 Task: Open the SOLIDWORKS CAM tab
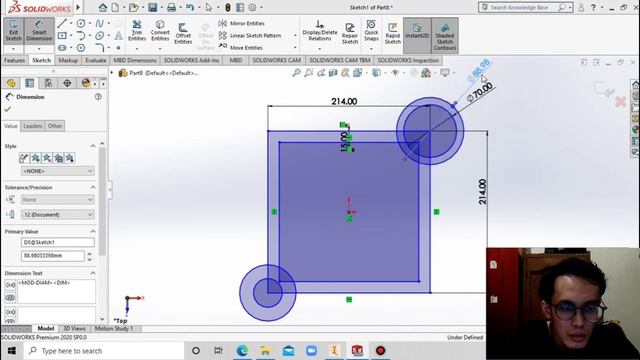point(276,60)
